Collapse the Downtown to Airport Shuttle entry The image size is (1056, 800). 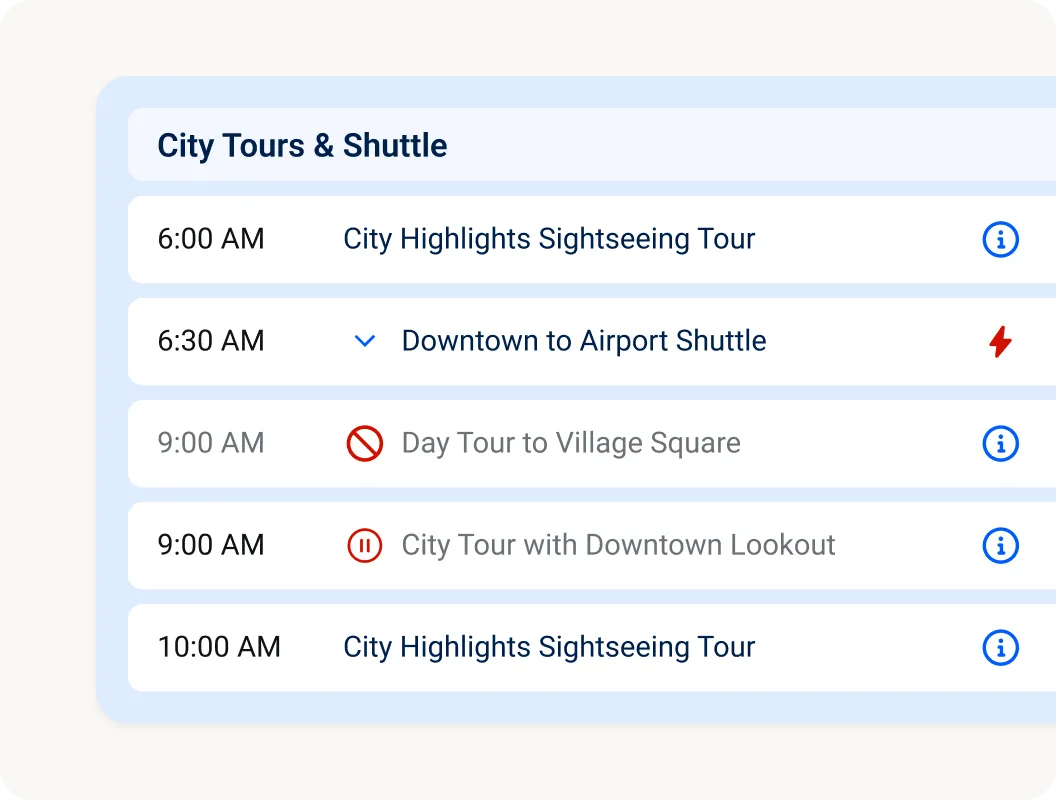coord(365,341)
